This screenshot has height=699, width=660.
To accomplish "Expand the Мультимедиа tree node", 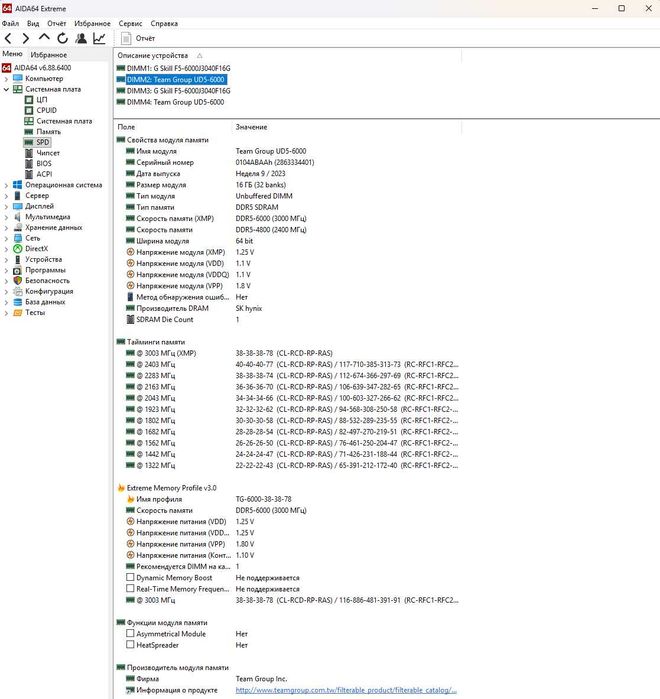I will tap(6, 217).
